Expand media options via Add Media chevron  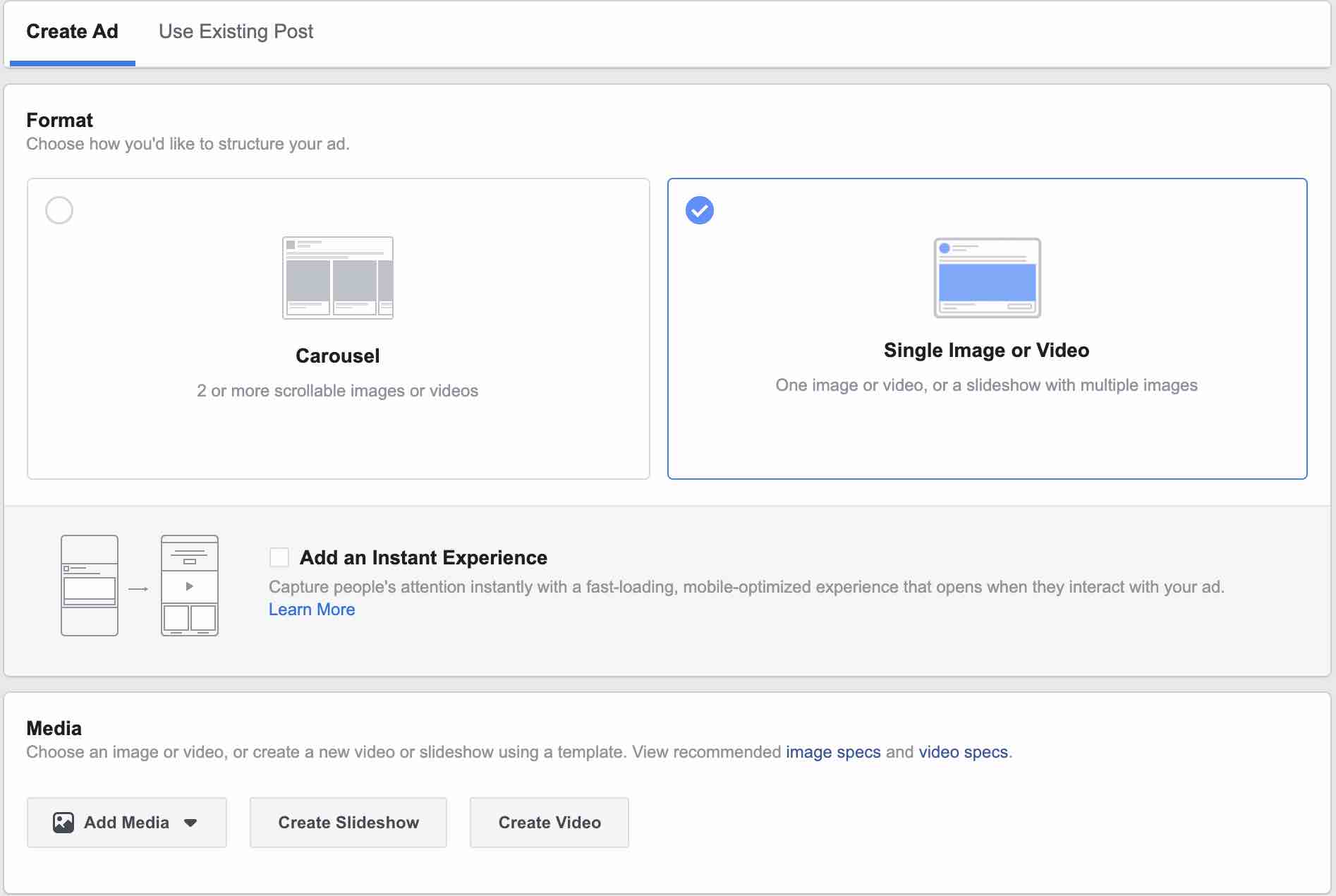pos(190,822)
